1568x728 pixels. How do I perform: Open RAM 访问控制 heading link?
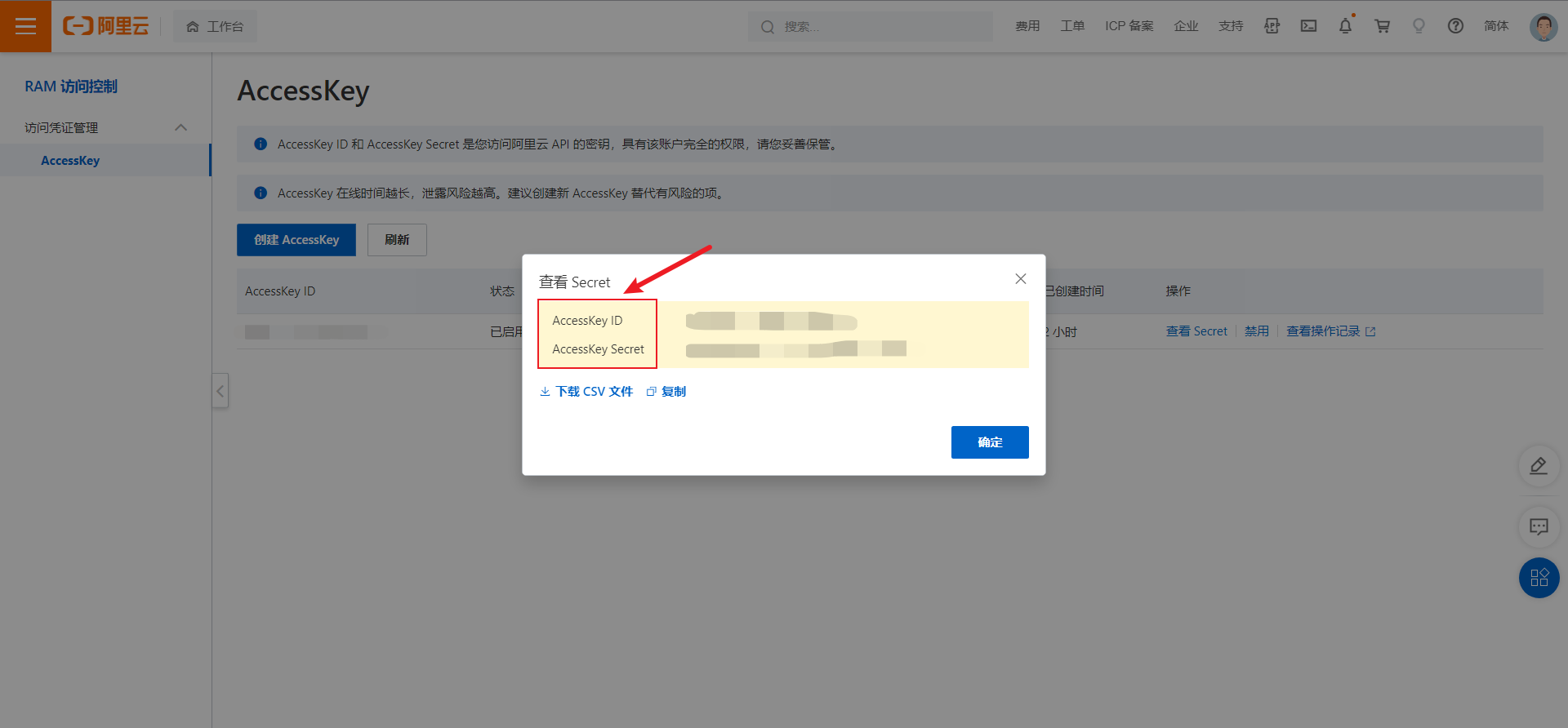coord(71,87)
